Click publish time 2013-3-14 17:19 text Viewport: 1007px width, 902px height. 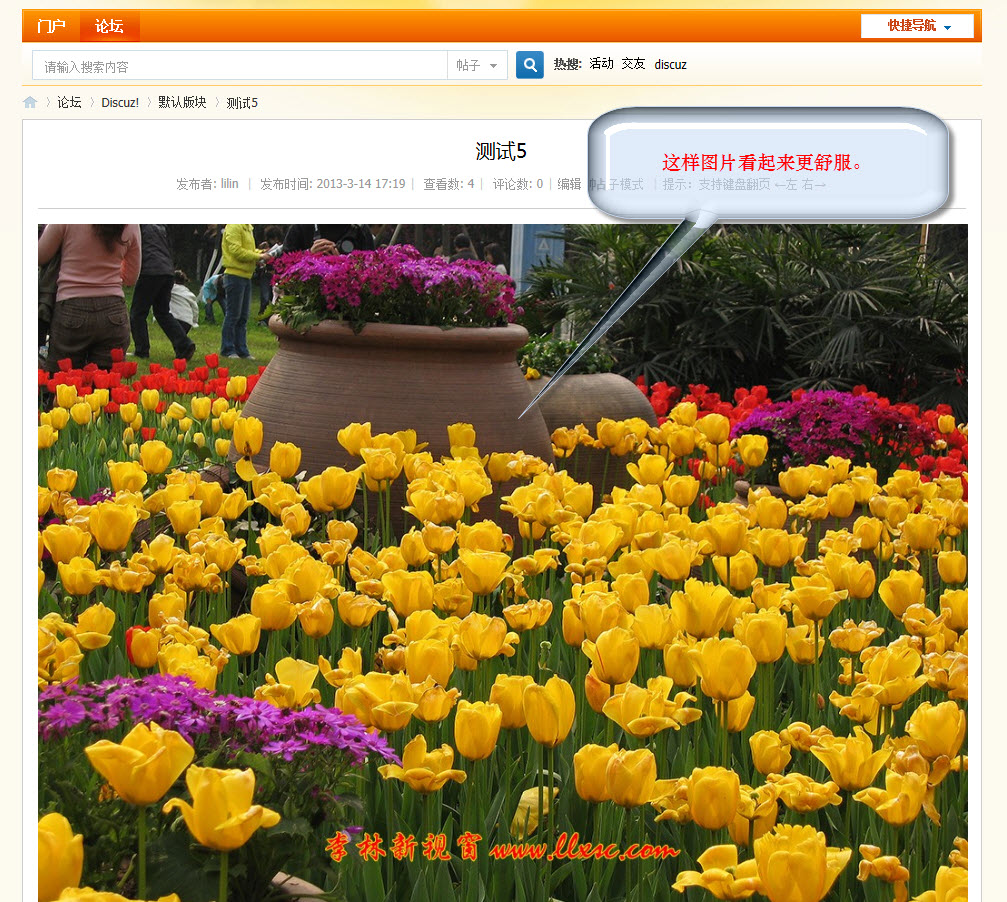pyautogui.click(x=361, y=184)
